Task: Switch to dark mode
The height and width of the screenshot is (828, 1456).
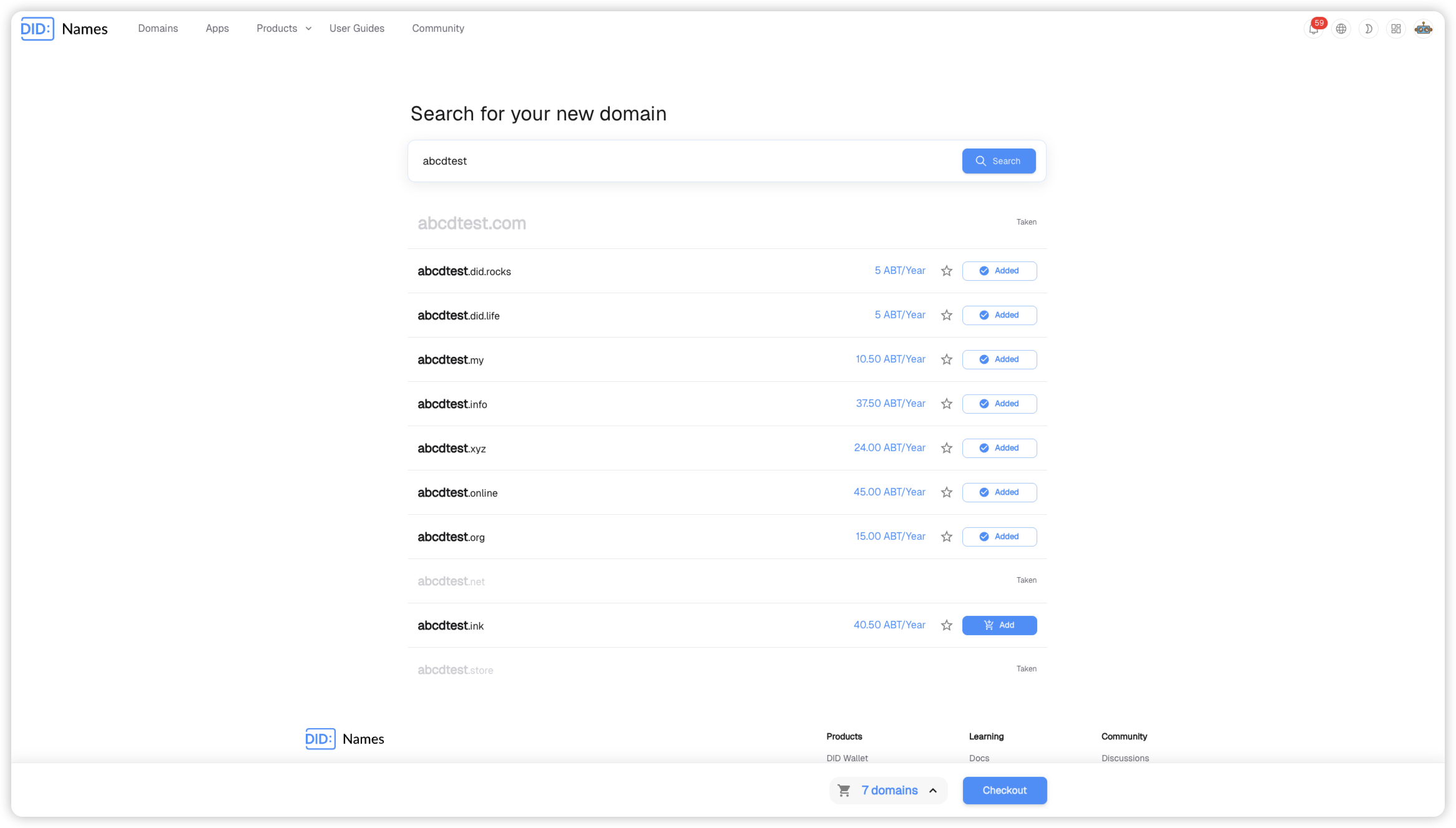Action: click(1369, 29)
